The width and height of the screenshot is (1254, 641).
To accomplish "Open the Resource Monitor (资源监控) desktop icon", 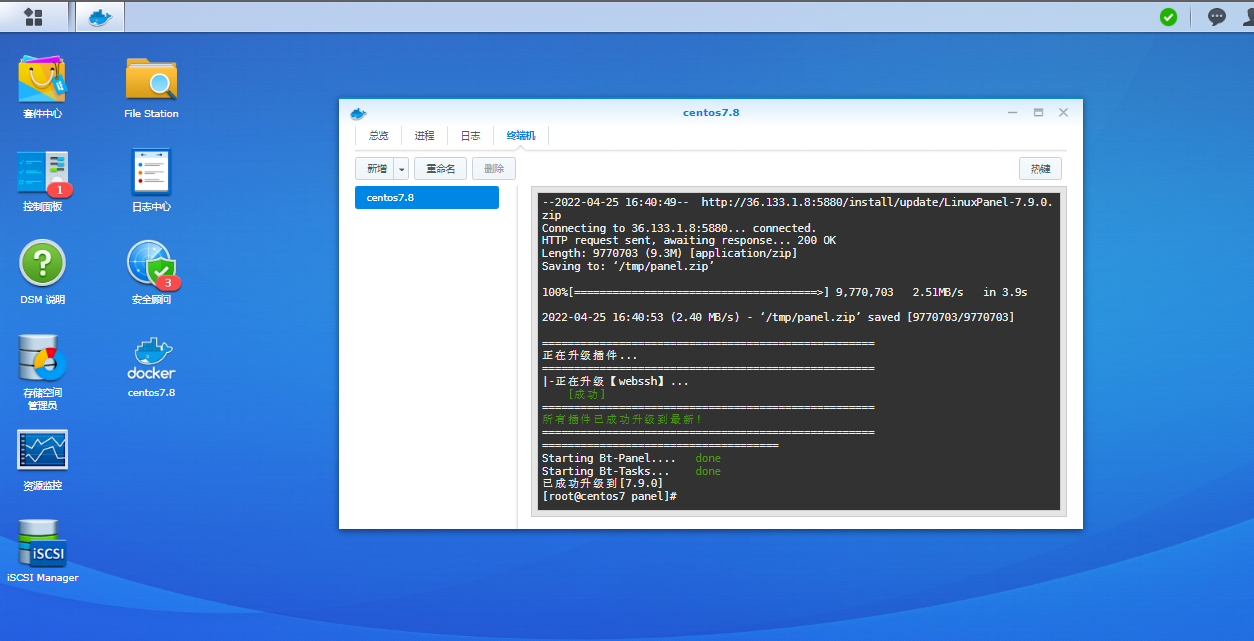I will [42, 460].
